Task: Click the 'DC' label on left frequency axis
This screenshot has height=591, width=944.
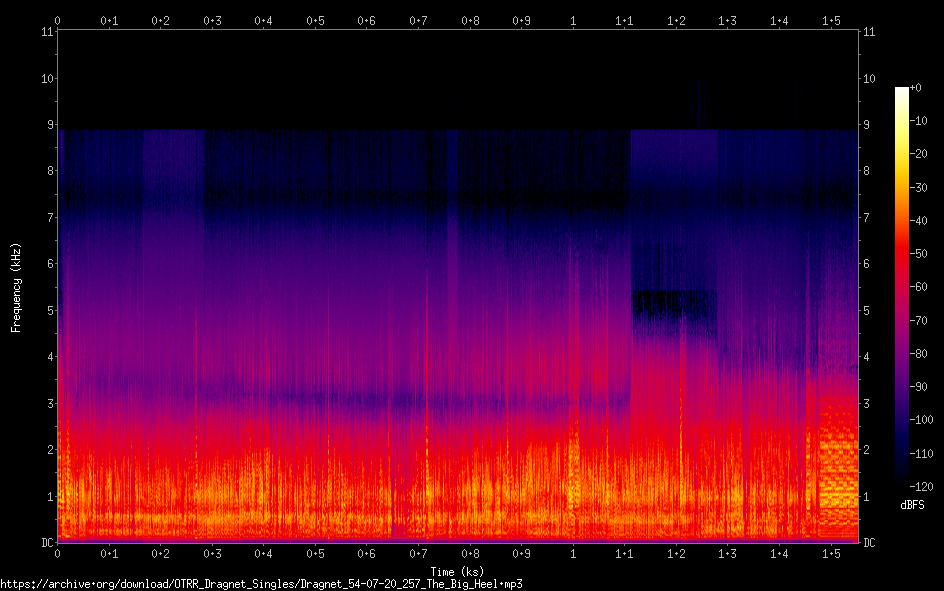Action: (46, 542)
